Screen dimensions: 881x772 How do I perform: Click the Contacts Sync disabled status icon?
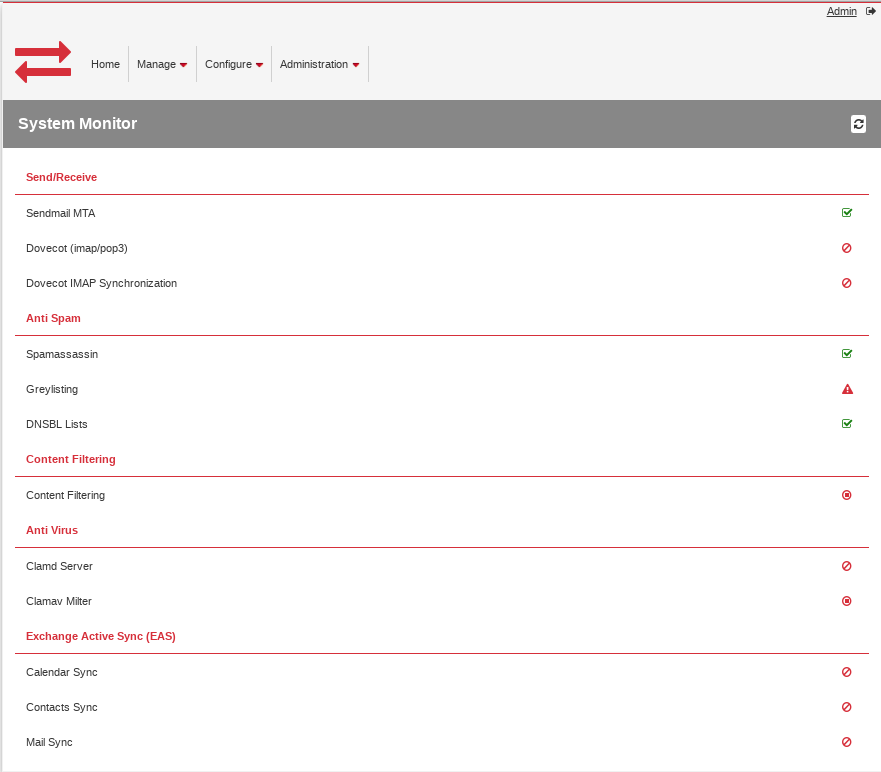[847, 707]
